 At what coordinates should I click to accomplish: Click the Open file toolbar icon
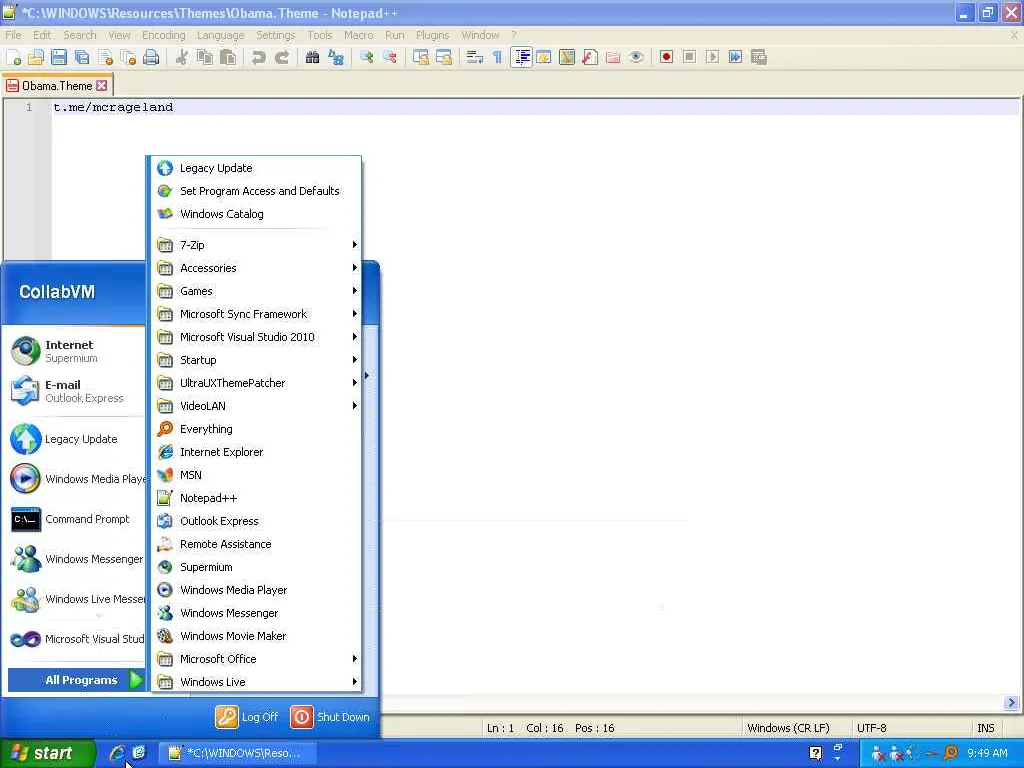click(36, 57)
